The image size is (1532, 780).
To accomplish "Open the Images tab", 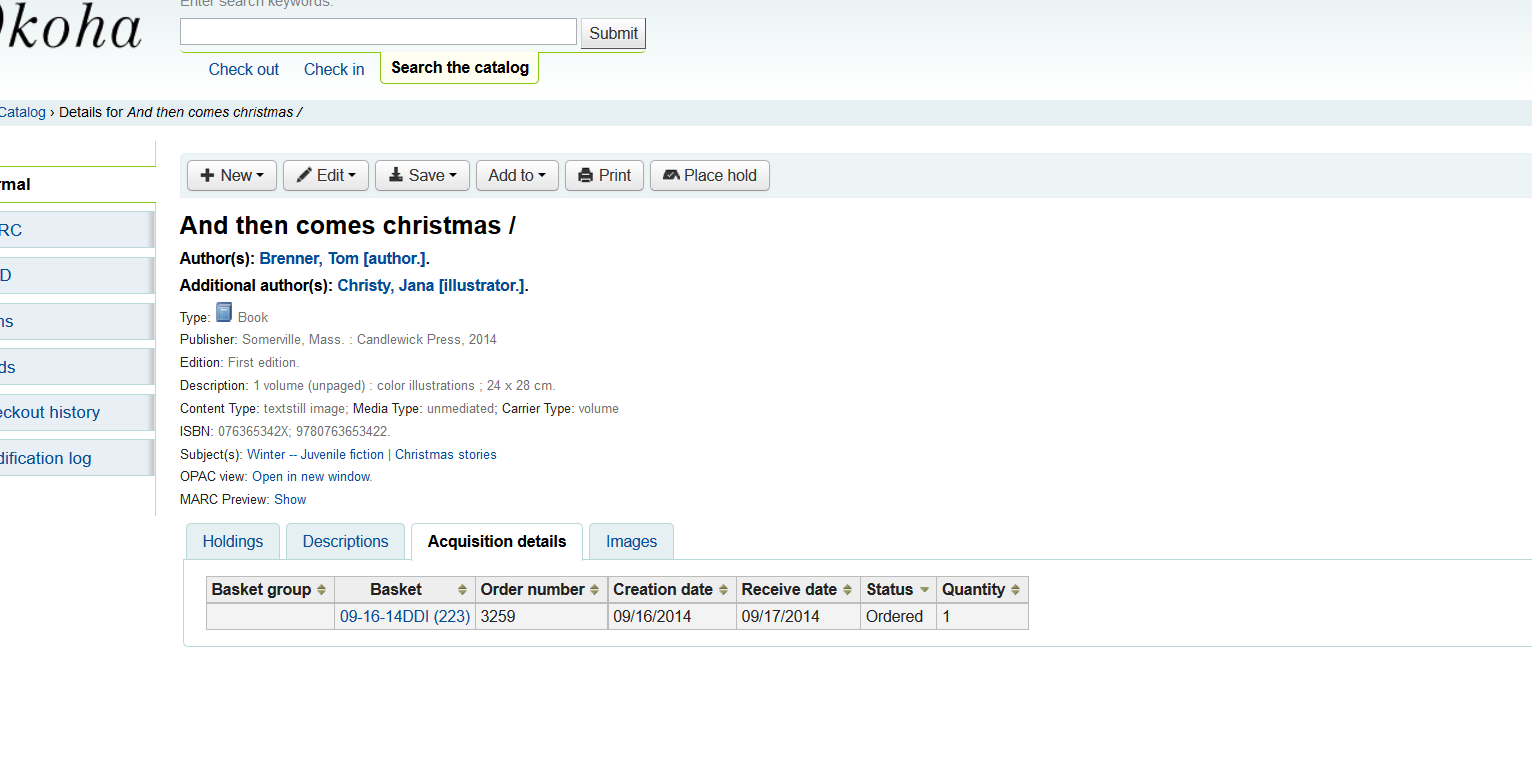I will (x=631, y=541).
